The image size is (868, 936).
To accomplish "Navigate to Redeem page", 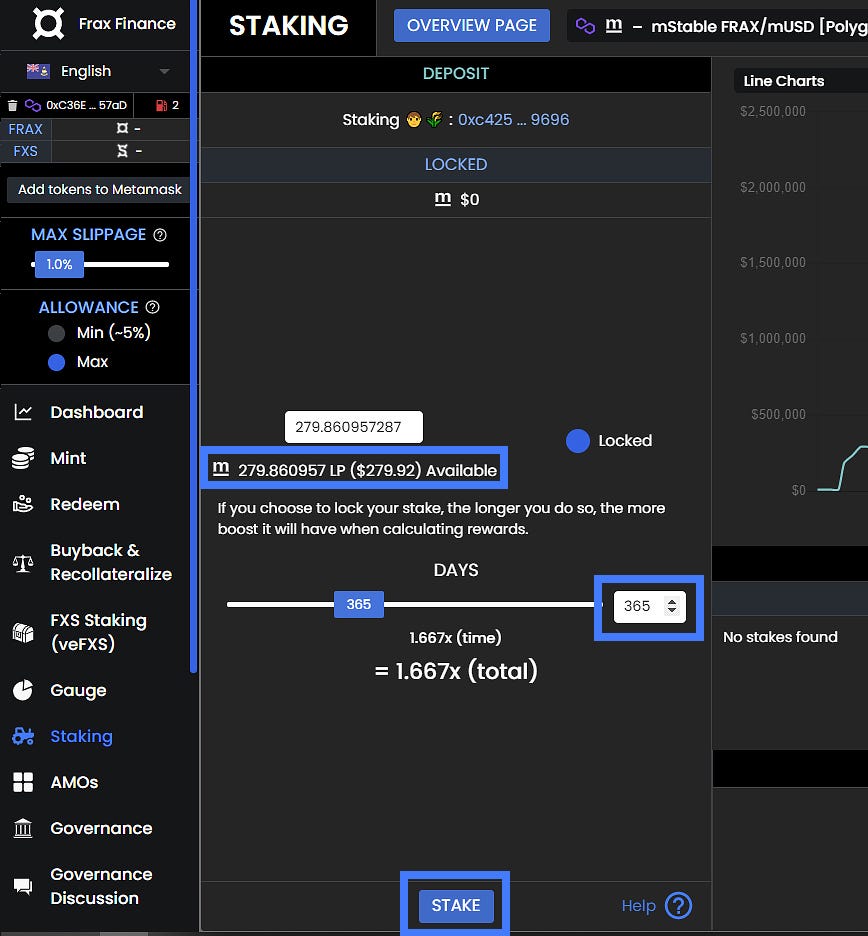I will tap(85, 504).
